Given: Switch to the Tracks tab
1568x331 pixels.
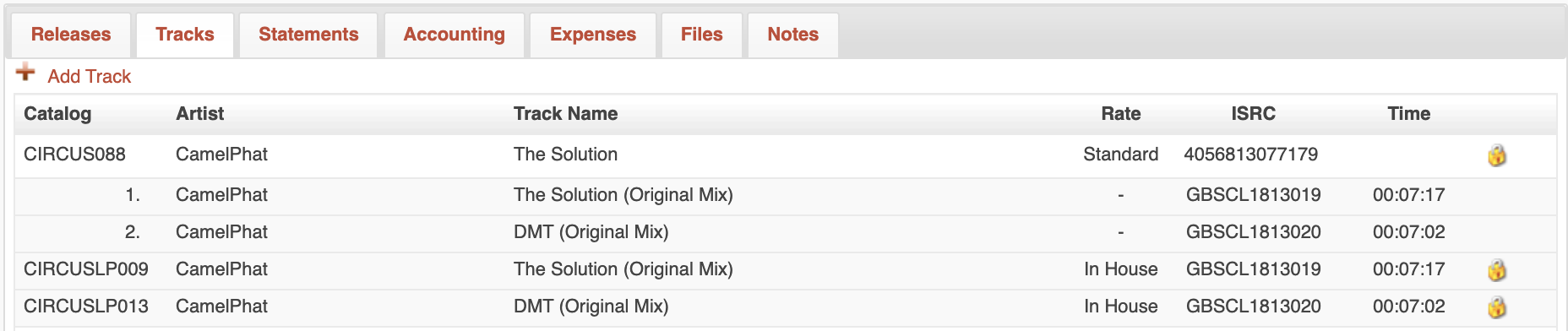Looking at the screenshot, I should (185, 35).
